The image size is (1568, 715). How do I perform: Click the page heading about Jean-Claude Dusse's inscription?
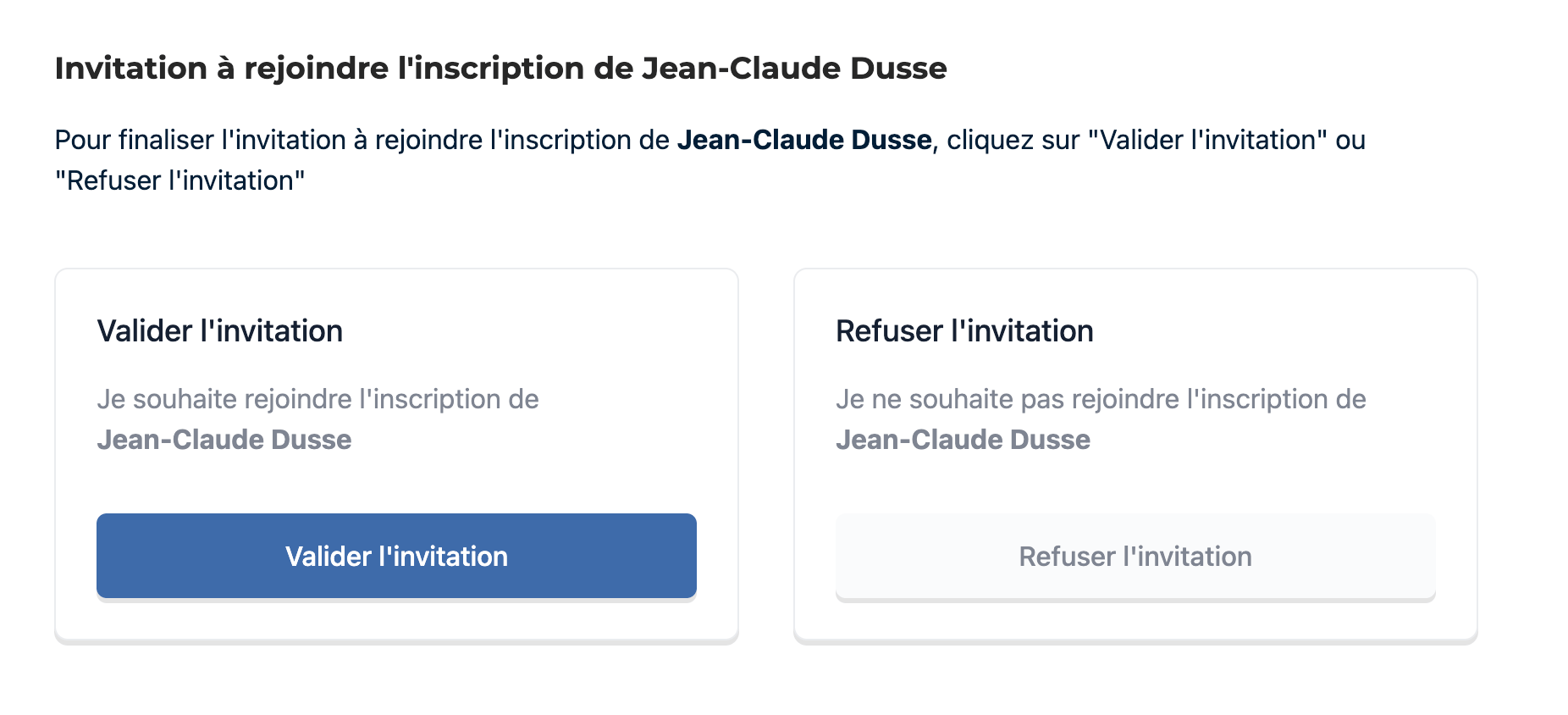[x=500, y=69]
